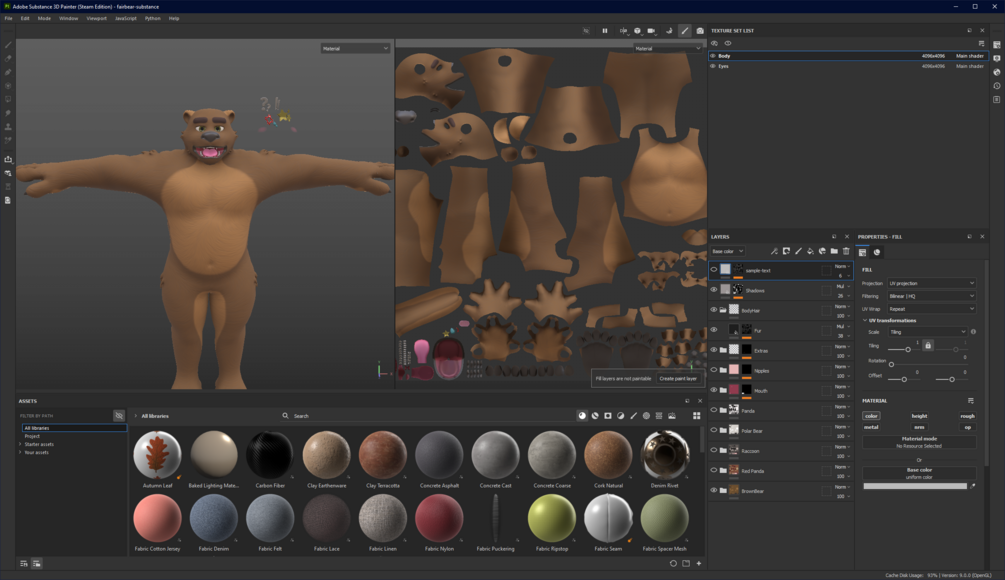Click the first Tiling slider handle
This screenshot has height=580, width=1005.
click(908, 349)
